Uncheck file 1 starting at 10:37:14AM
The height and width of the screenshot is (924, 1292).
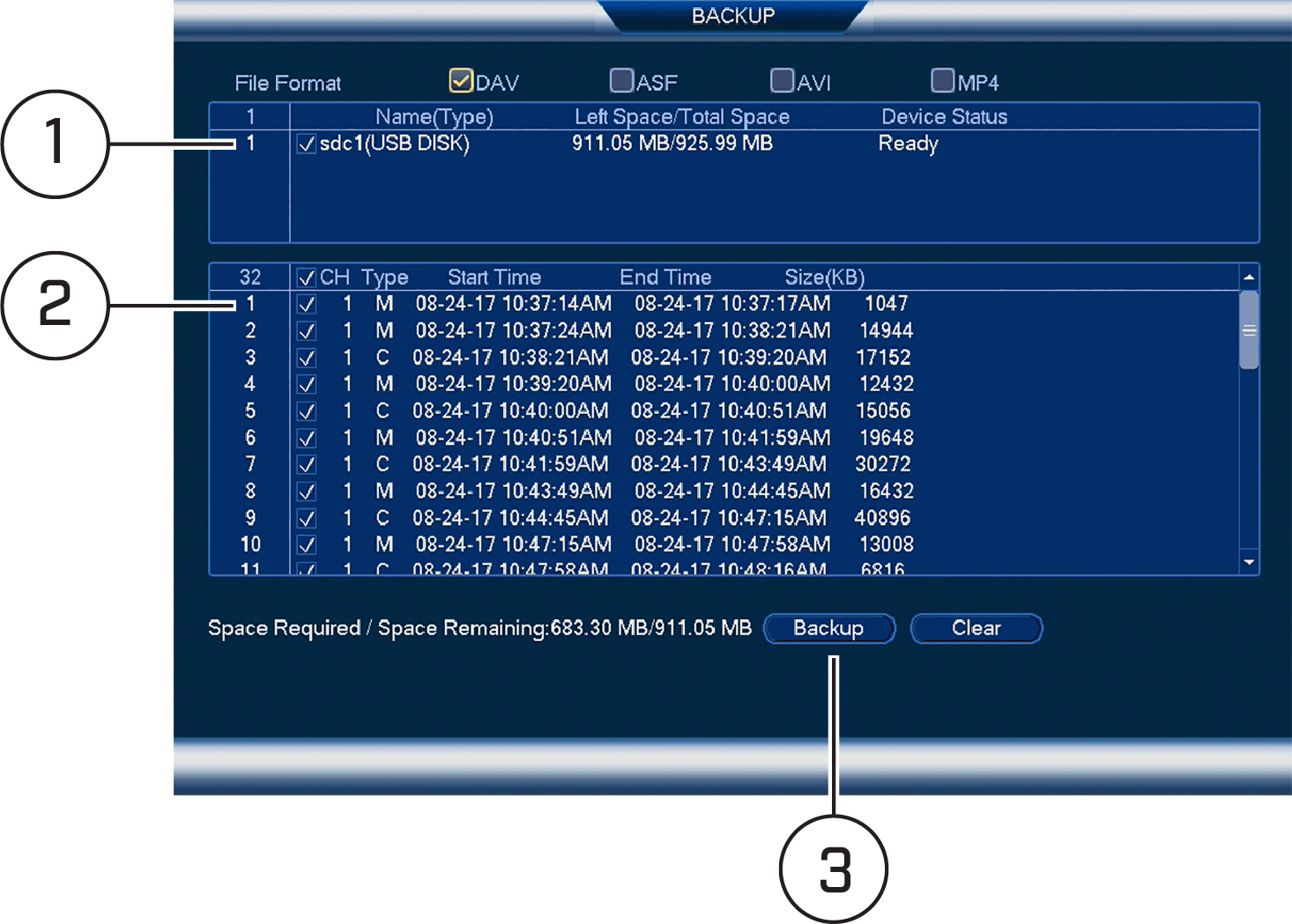coord(306,305)
